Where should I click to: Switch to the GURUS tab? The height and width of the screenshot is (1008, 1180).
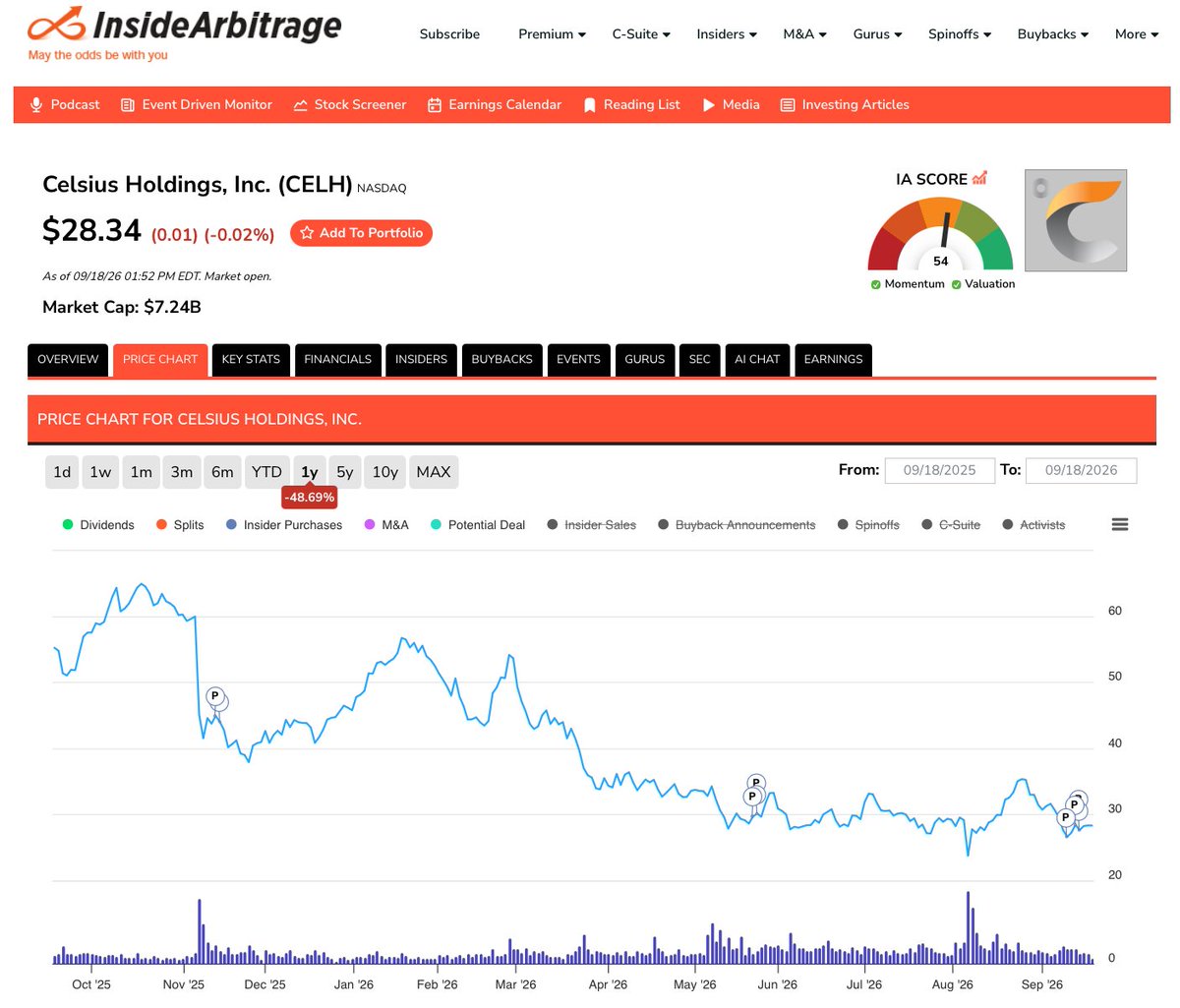pyautogui.click(x=645, y=360)
